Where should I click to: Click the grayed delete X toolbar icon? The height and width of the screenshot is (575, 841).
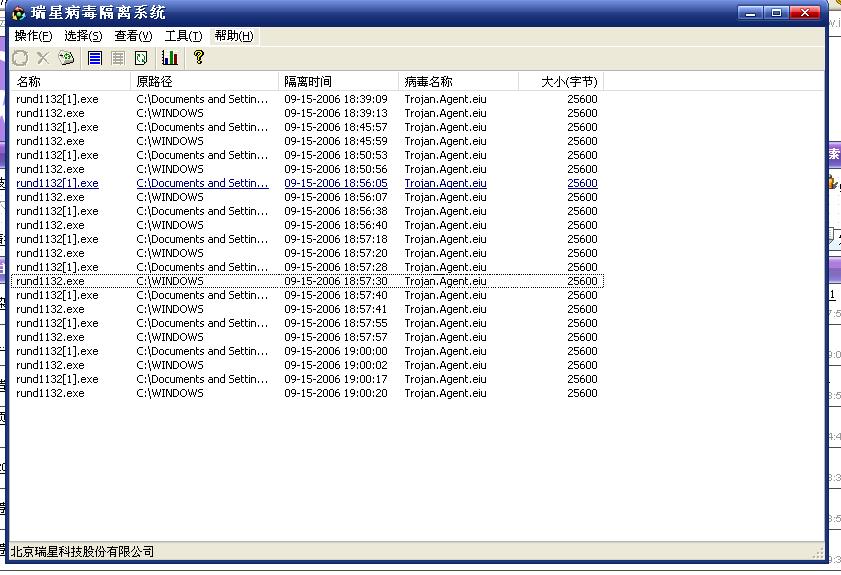43,58
